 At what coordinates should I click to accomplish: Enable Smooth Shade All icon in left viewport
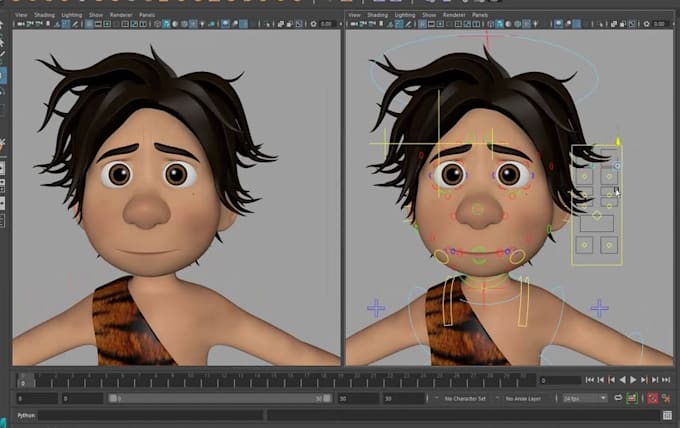pos(166,24)
